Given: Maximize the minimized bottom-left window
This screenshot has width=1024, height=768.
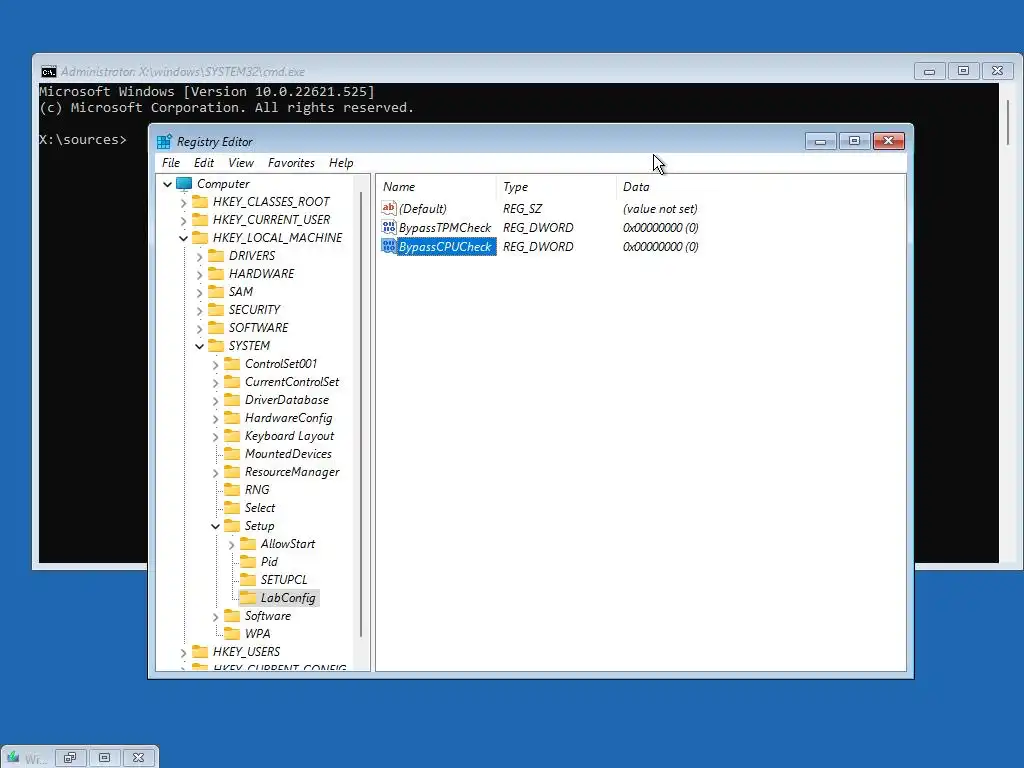Looking at the screenshot, I should [104, 758].
